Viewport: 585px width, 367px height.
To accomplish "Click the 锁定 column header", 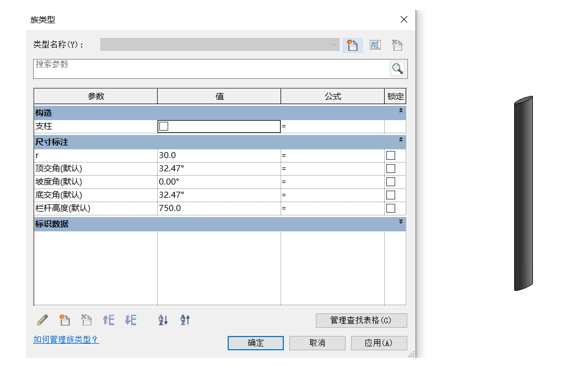I will [395, 96].
